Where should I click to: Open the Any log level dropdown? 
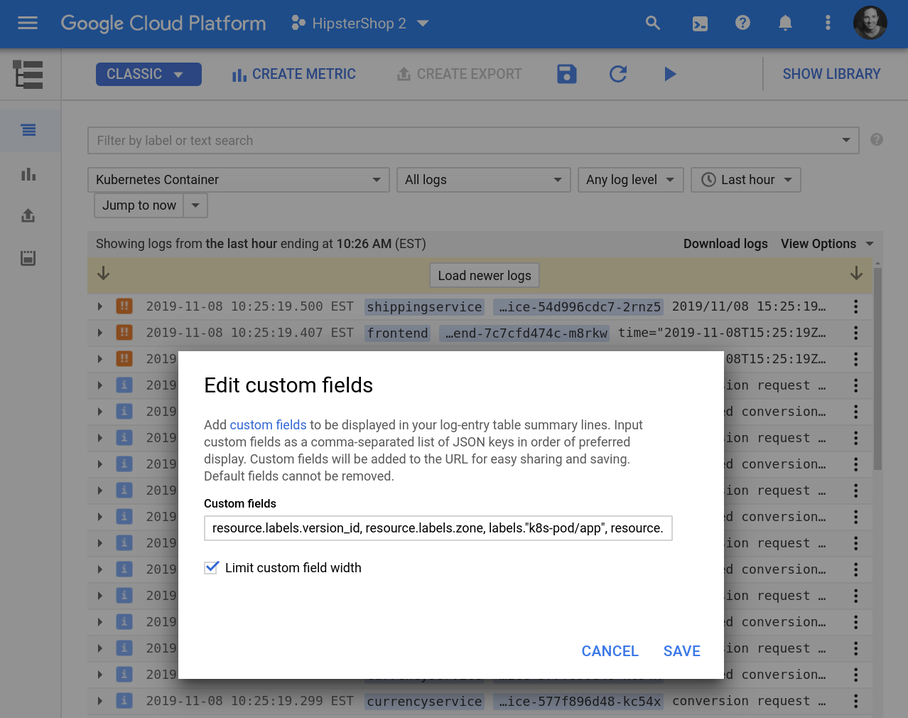pos(631,180)
